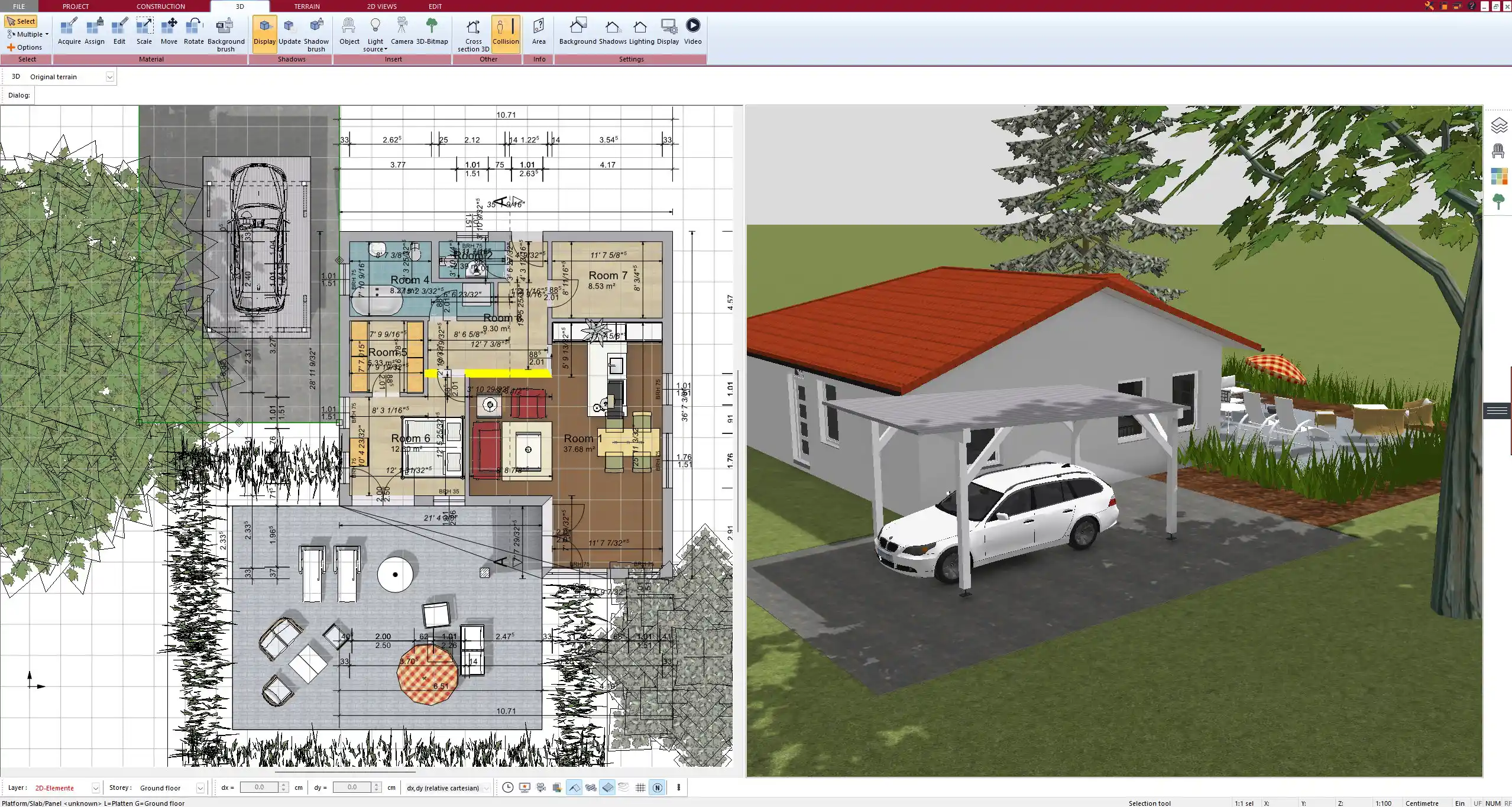Click the Centimetre unit in status bar

click(1422, 803)
